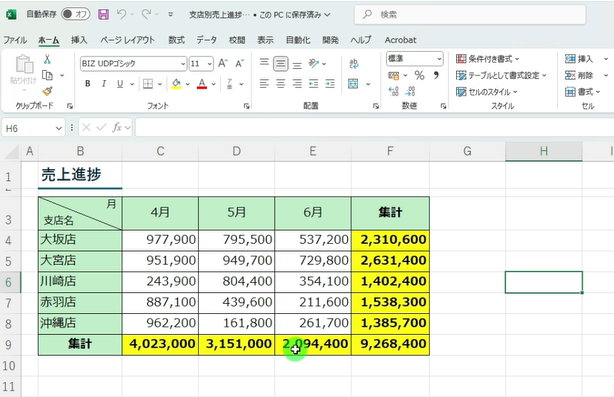Toggle the AutoSave (自動保存) switch

[76, 14]
